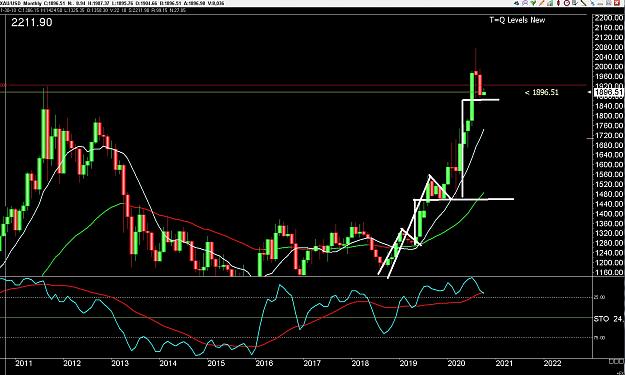This screenshot has height=375, width=625.
Task: Click the 2200.00 price scale label
Action: coord(608,18)
